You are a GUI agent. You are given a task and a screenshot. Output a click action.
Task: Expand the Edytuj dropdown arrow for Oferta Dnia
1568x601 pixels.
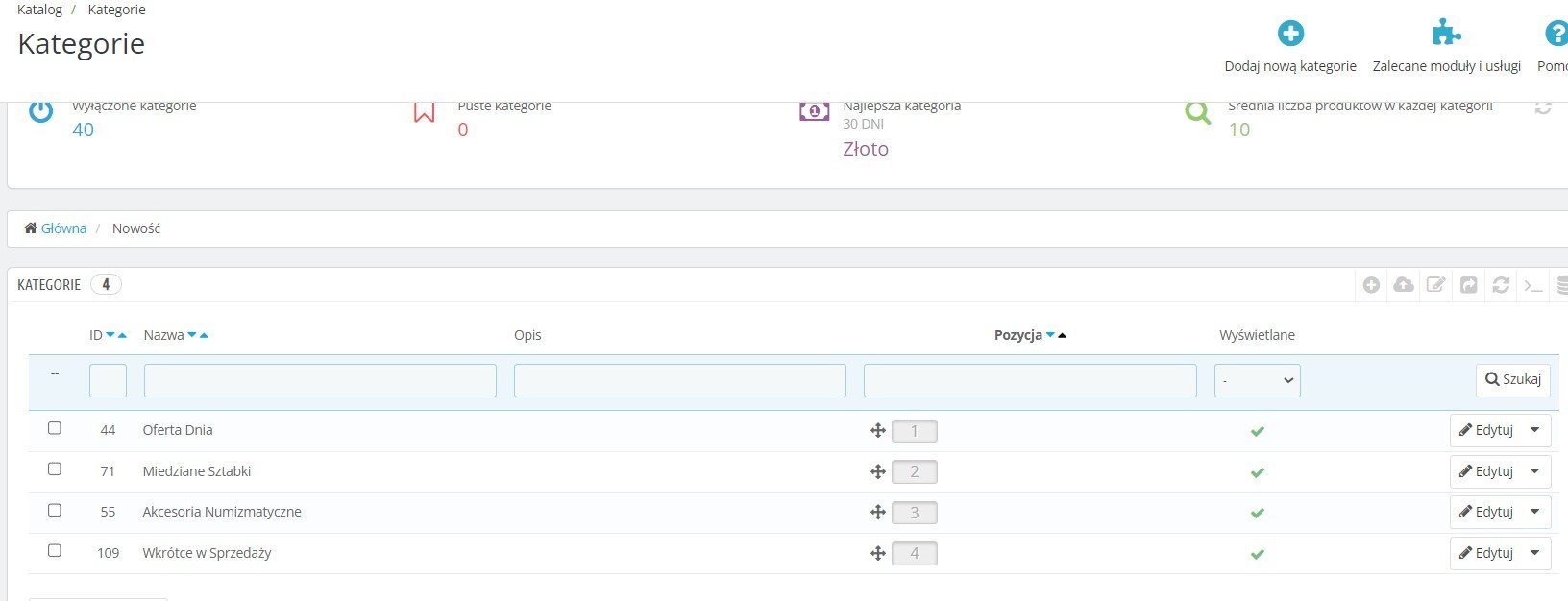[1534, 431]
